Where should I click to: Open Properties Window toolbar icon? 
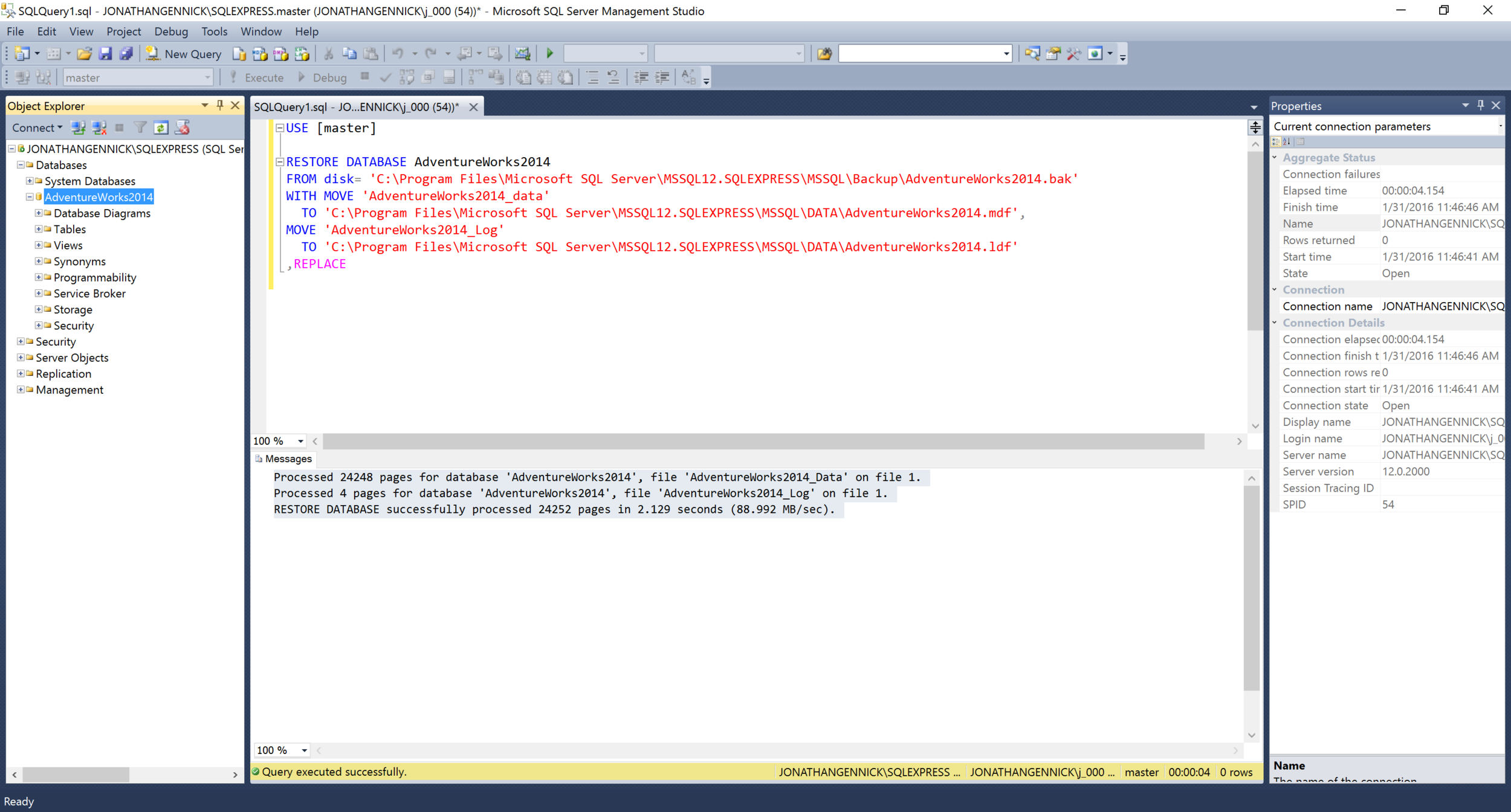[x=1053, y=54]
